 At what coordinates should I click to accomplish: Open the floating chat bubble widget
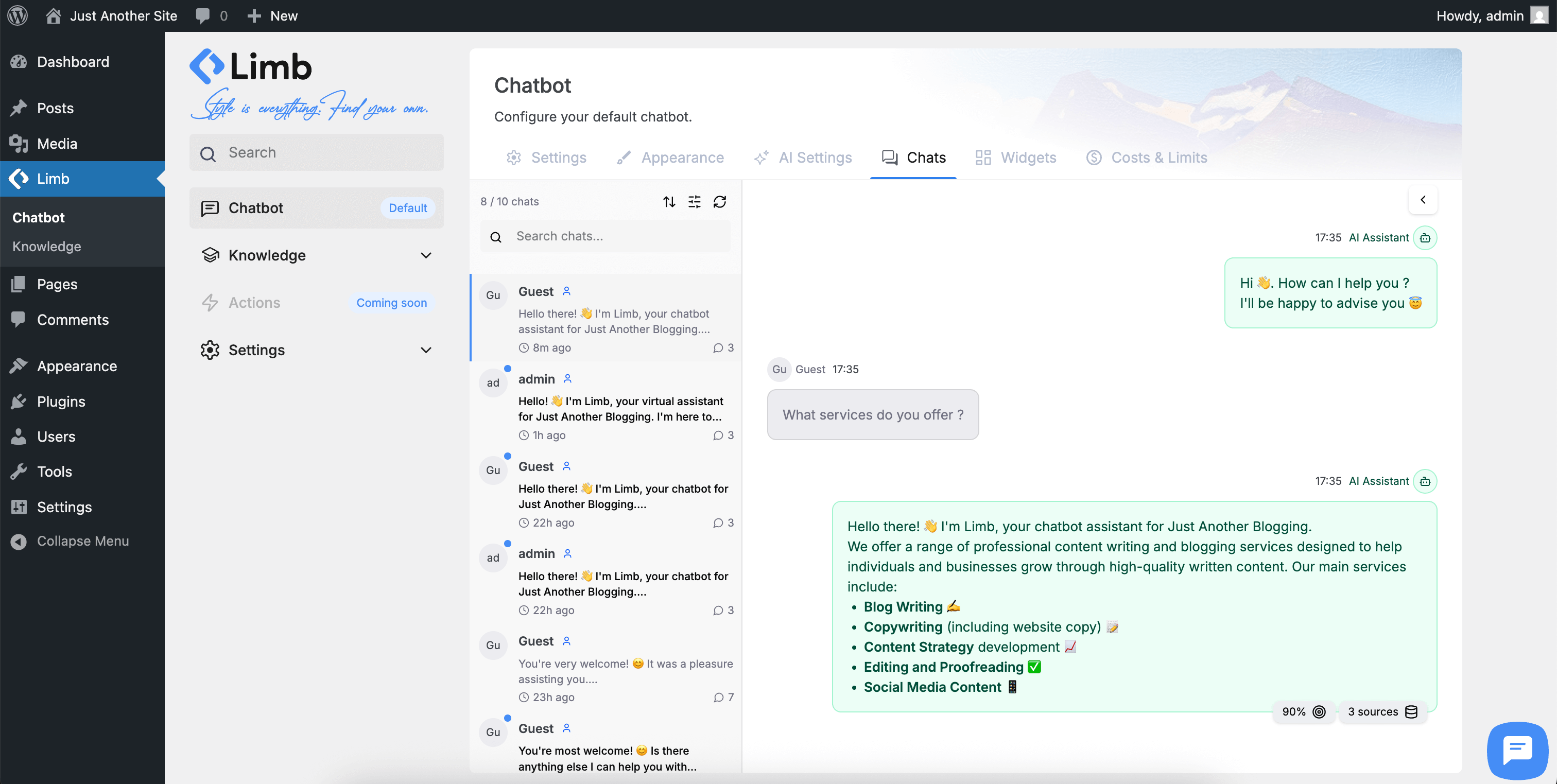pyautogui.click(x=1517, y=750)
